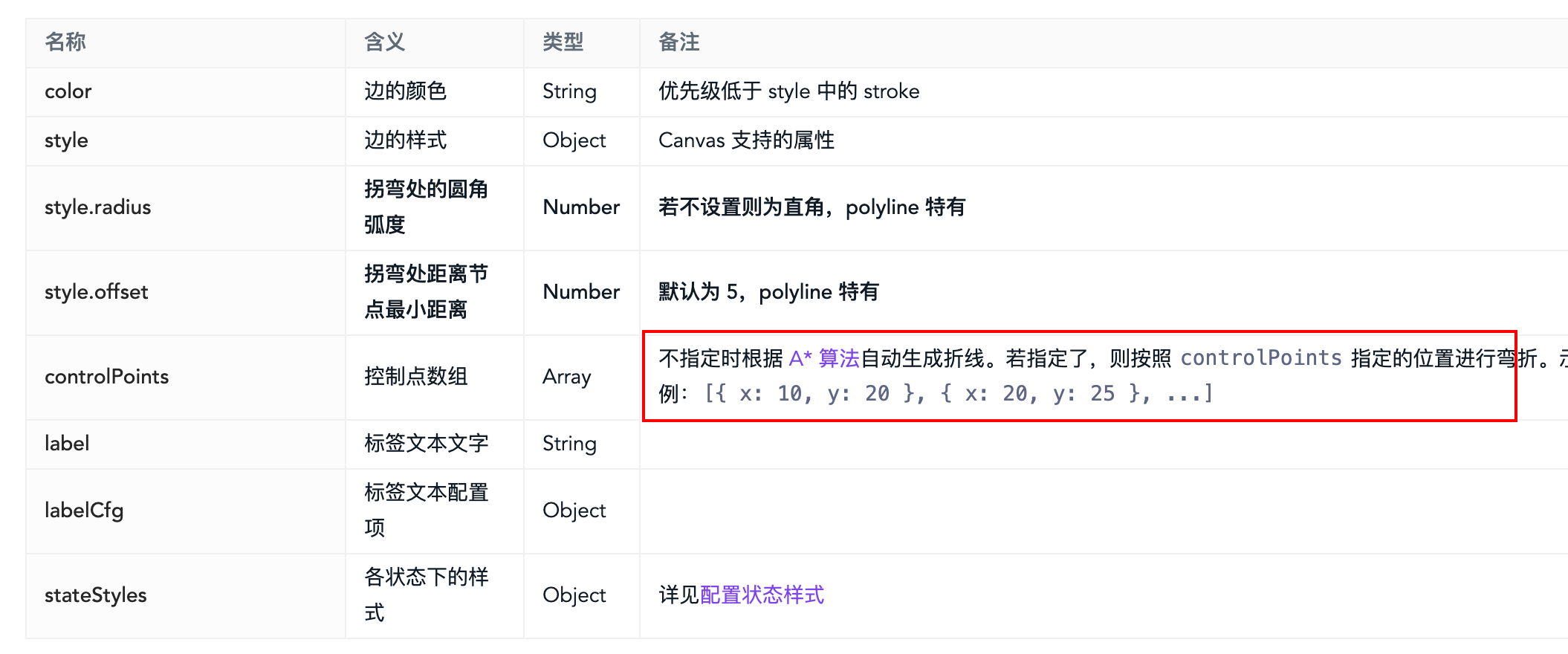Click the 优先级低于 style 中的 stroke note

click(x=789, y=91)
